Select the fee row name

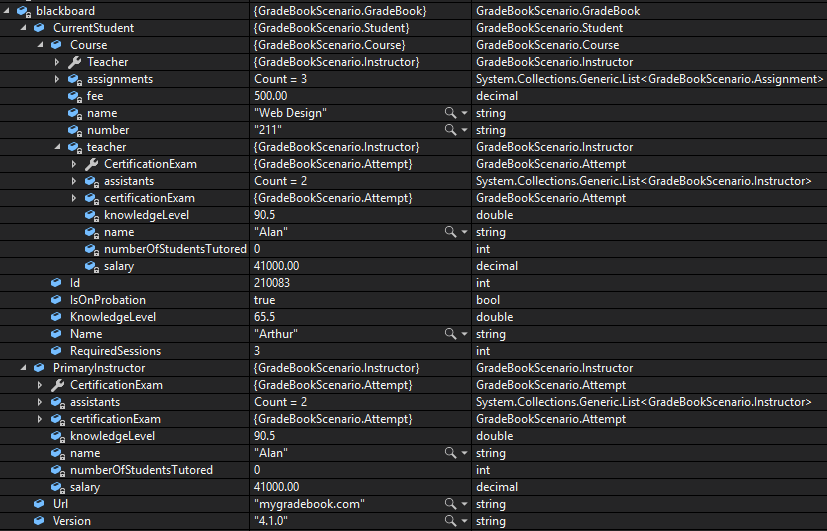(x=95, y=96)
